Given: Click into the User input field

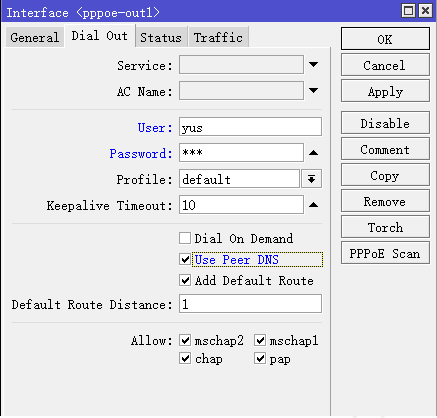Looking at the screenshot, I should point(250,127).
